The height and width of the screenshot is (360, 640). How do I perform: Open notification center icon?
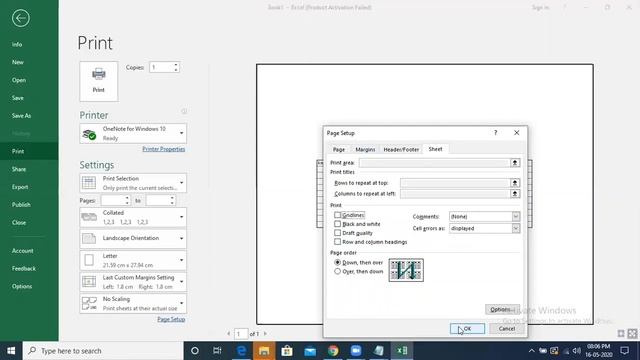point(624,351)
